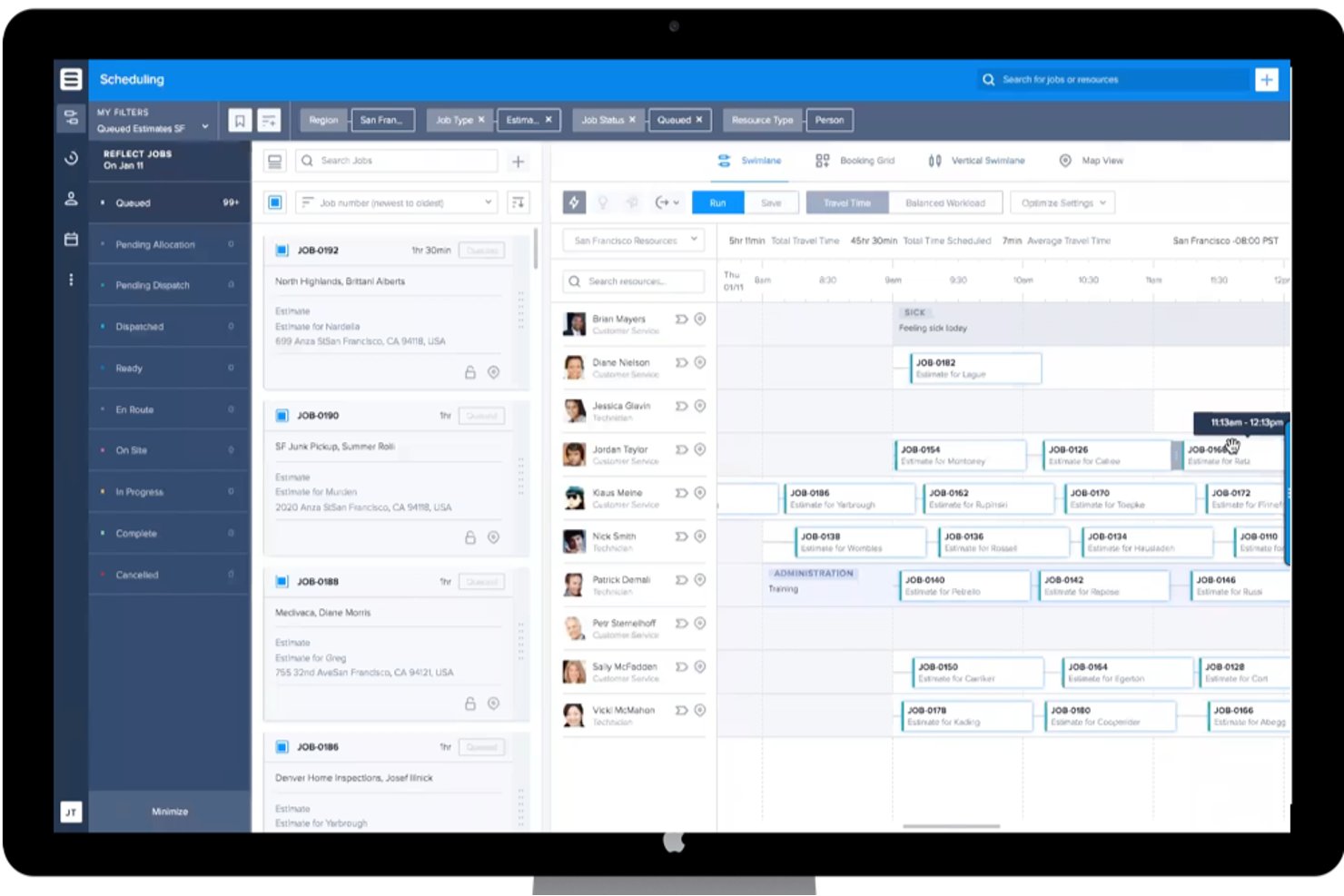Click the location icon for Nick Smith
1344x896 pixels.
(700, 537)
